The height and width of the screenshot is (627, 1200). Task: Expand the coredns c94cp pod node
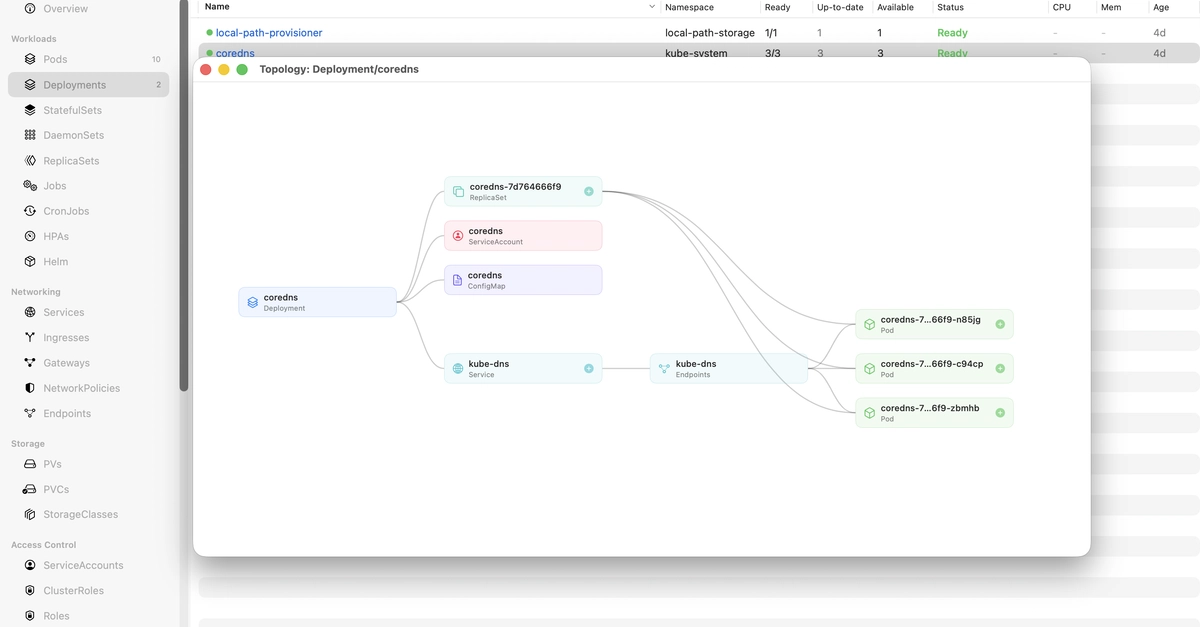coord(1000,368)
